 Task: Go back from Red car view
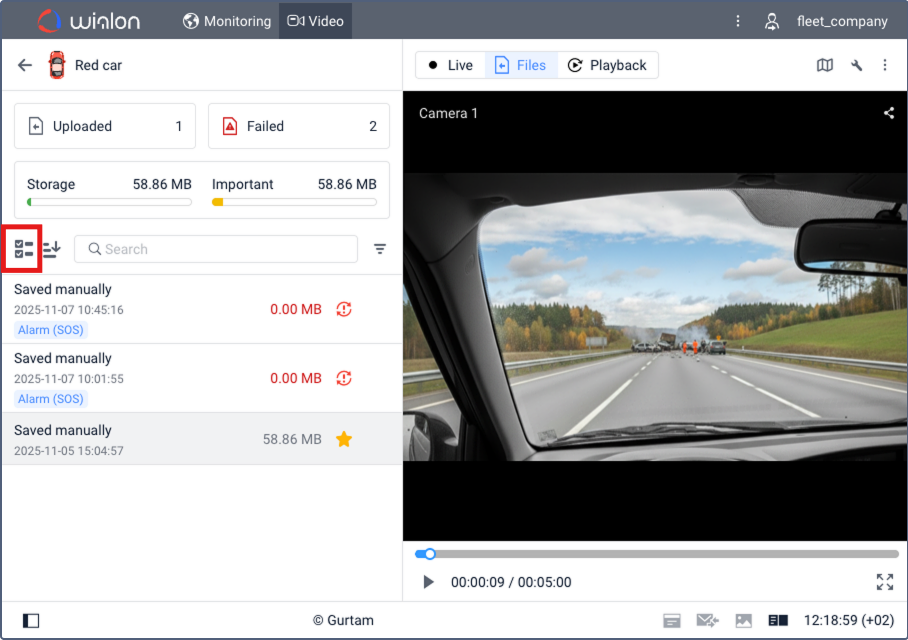(x=25, y=66)
